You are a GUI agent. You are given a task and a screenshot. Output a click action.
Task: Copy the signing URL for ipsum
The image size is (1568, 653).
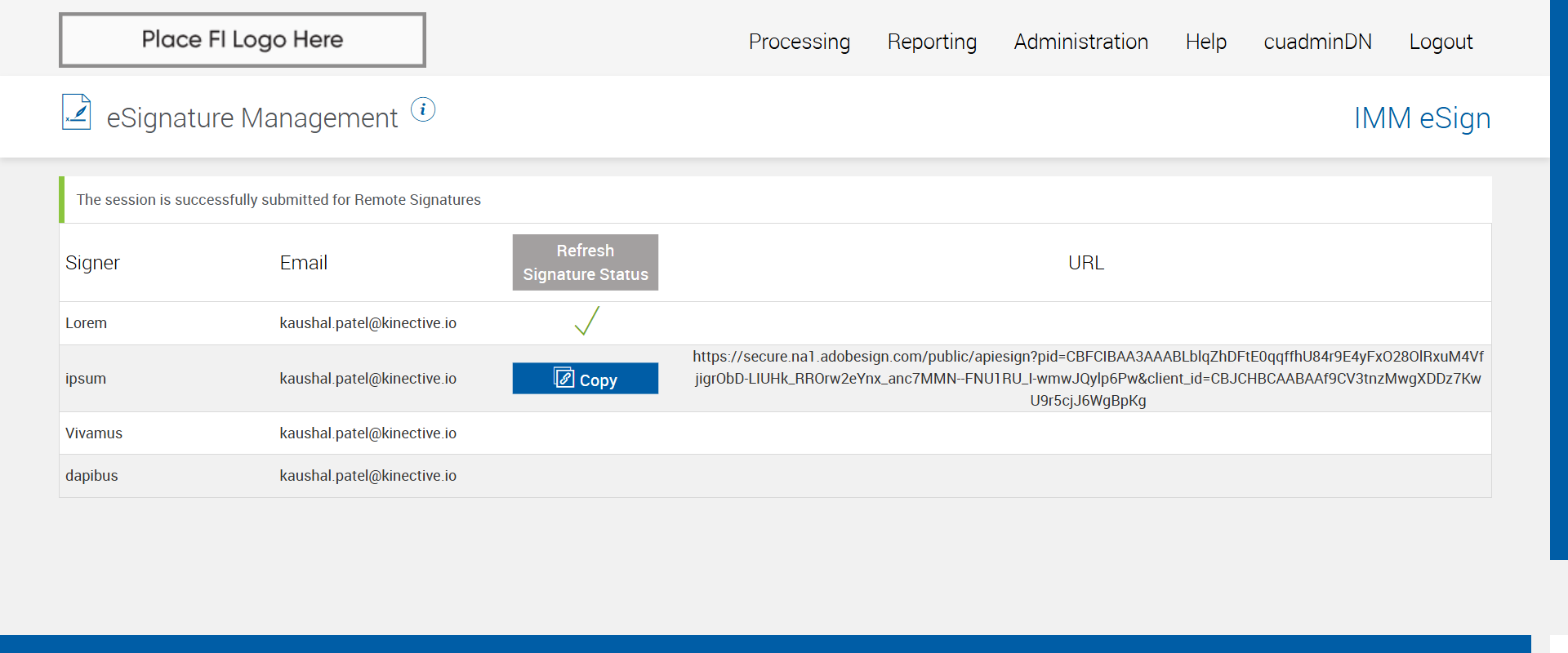[585, 379]
